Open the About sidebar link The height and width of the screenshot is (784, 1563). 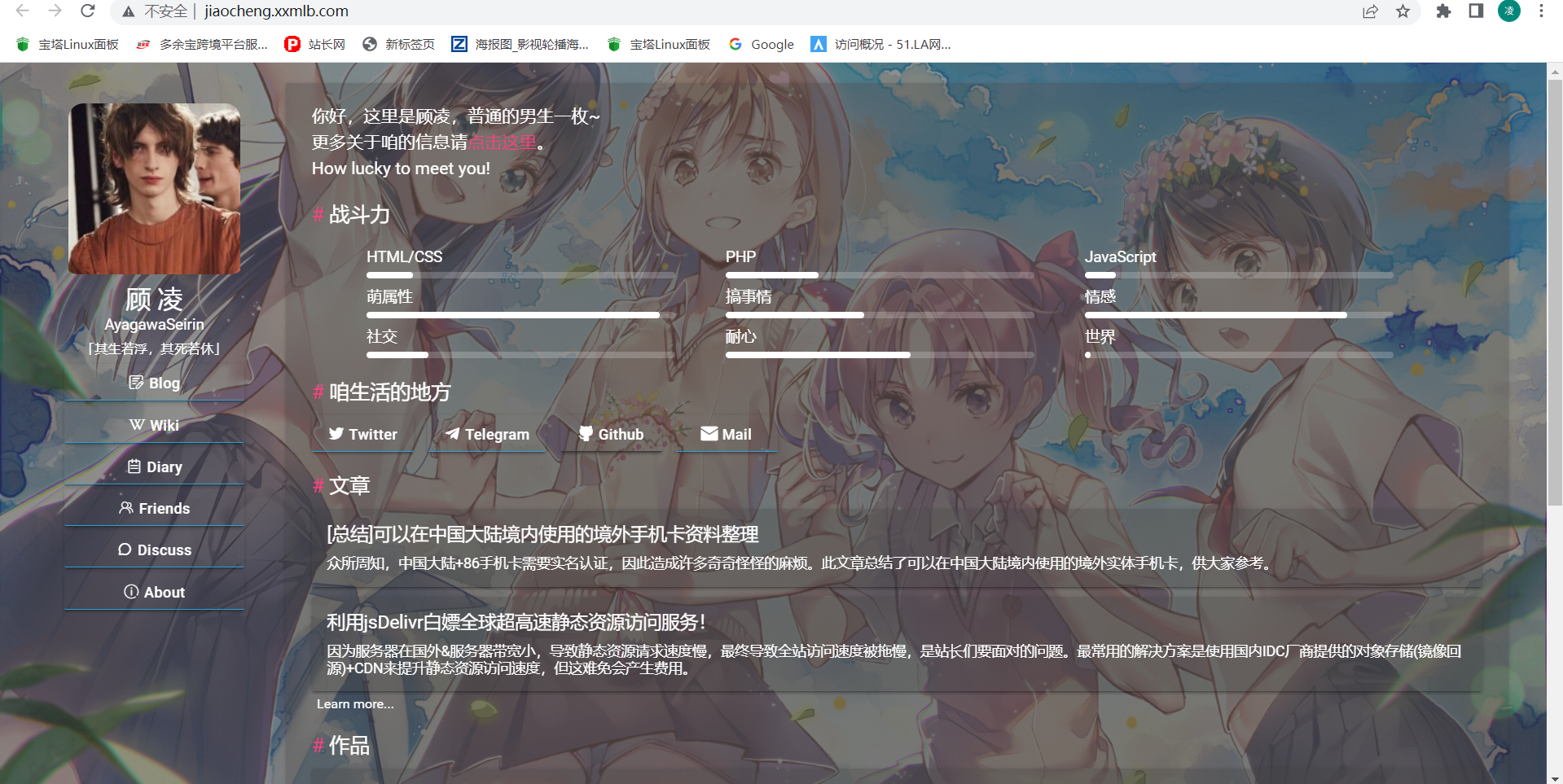point(154,592)
